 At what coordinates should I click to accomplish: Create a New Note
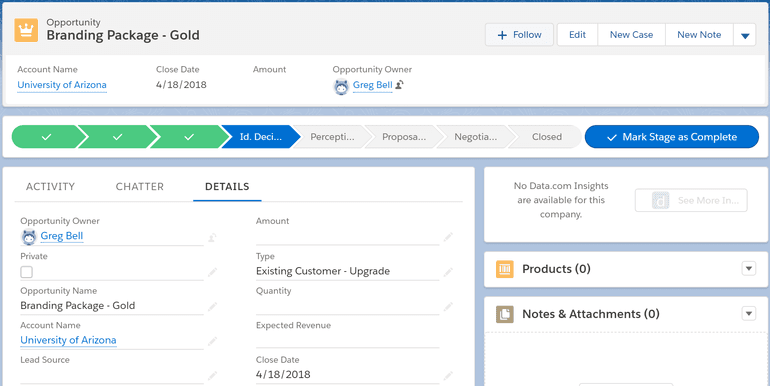(699, 35)
